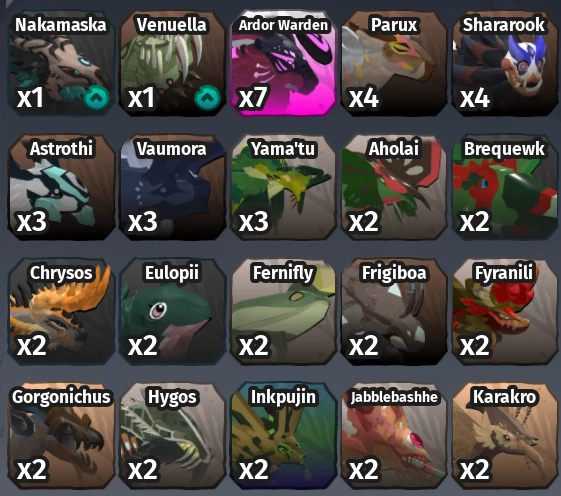The height and width of the screenshot is (496, 561).
Task: Select the pink Ardor Warden card
Action: [283, 63]
